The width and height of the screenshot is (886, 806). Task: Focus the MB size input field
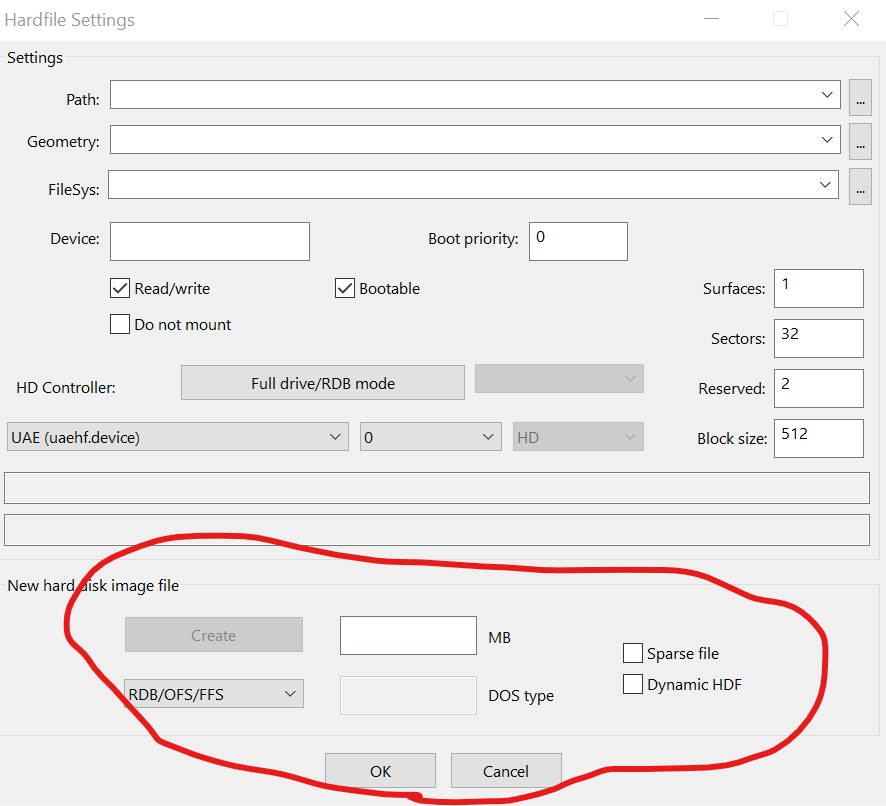point(408,636)
